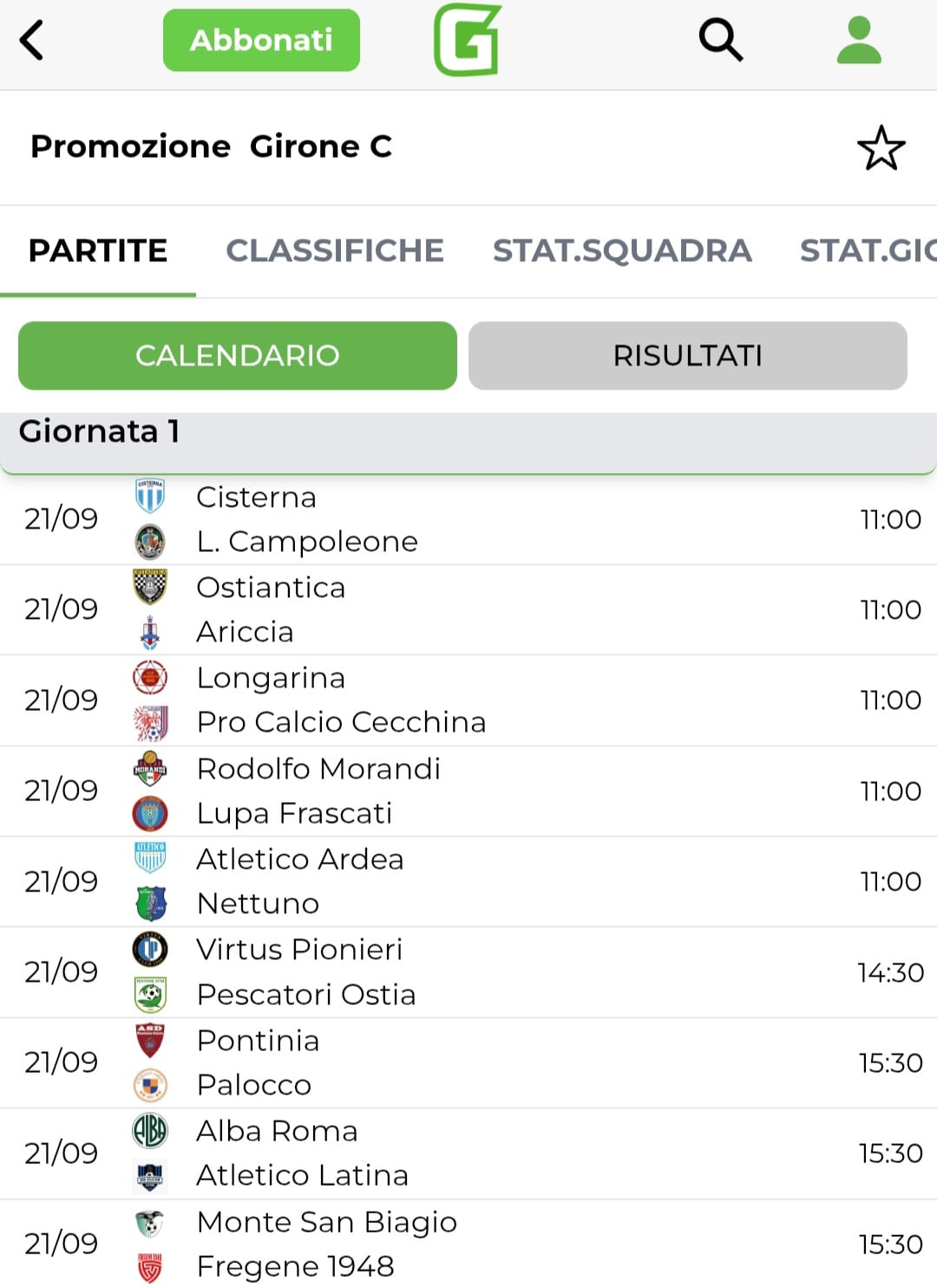
Task: Switch to the CLASSIFICHE tab
Action: pyautogui.click(x=335, y=251)
